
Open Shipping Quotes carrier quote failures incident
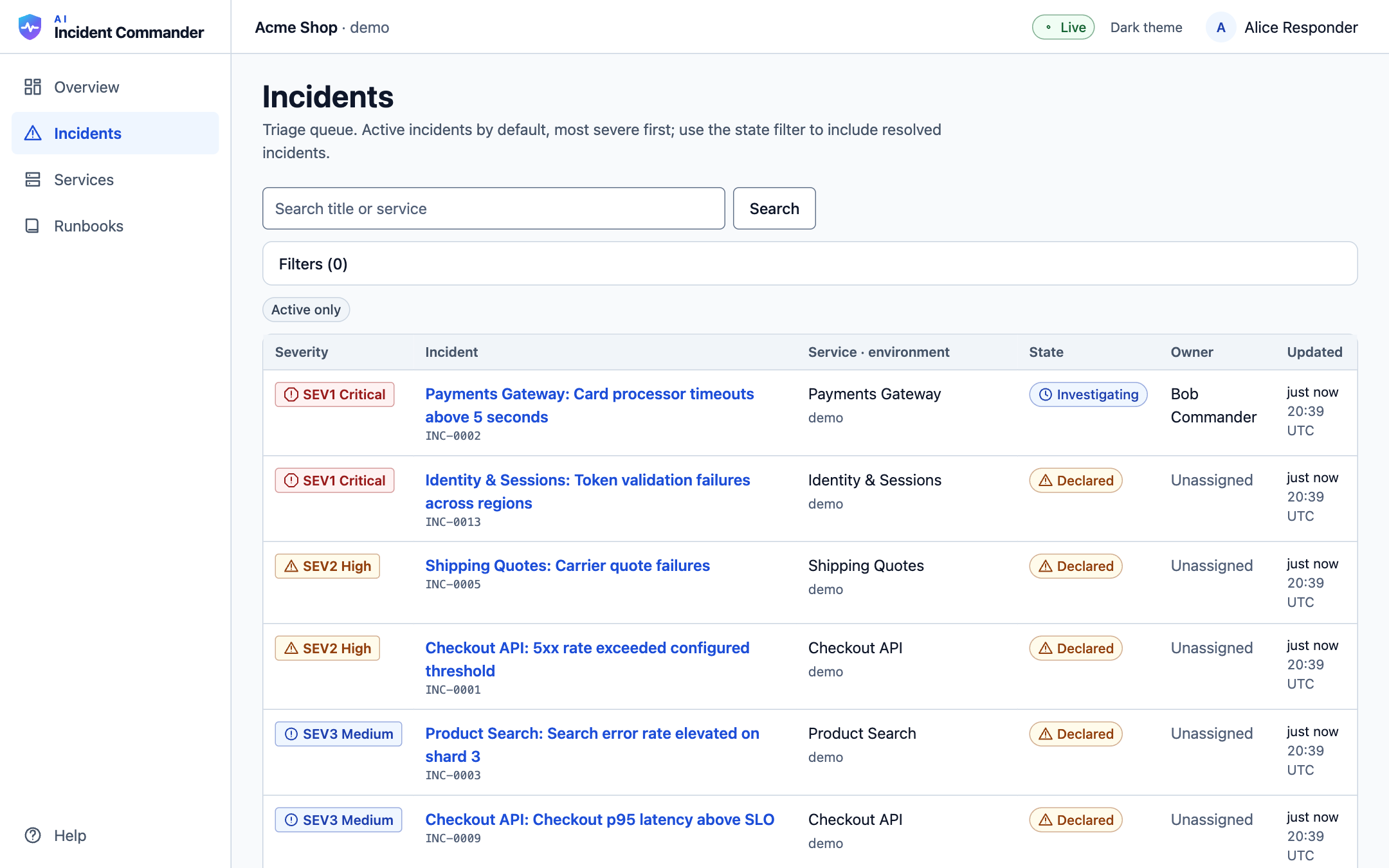click(x=568, y=565)
